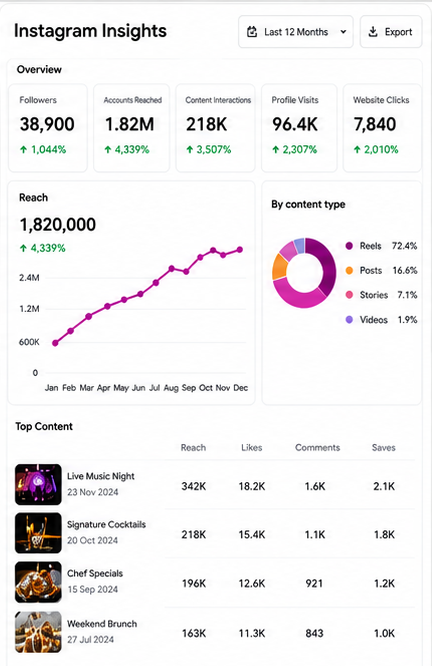This screenshot has height=666, width=432.
Task: Click the 23 Nov 2024 date
Action: (93, 492)
